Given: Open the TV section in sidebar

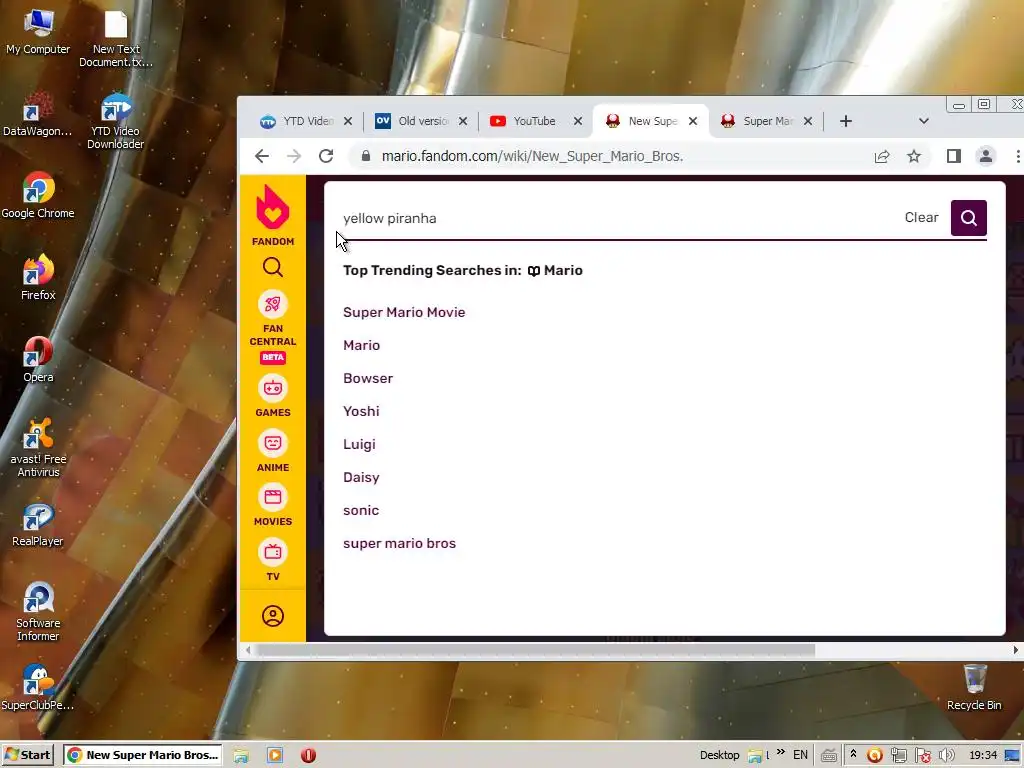Looking at the screenshot, I should pyautogui.click(x=272, y=560).
